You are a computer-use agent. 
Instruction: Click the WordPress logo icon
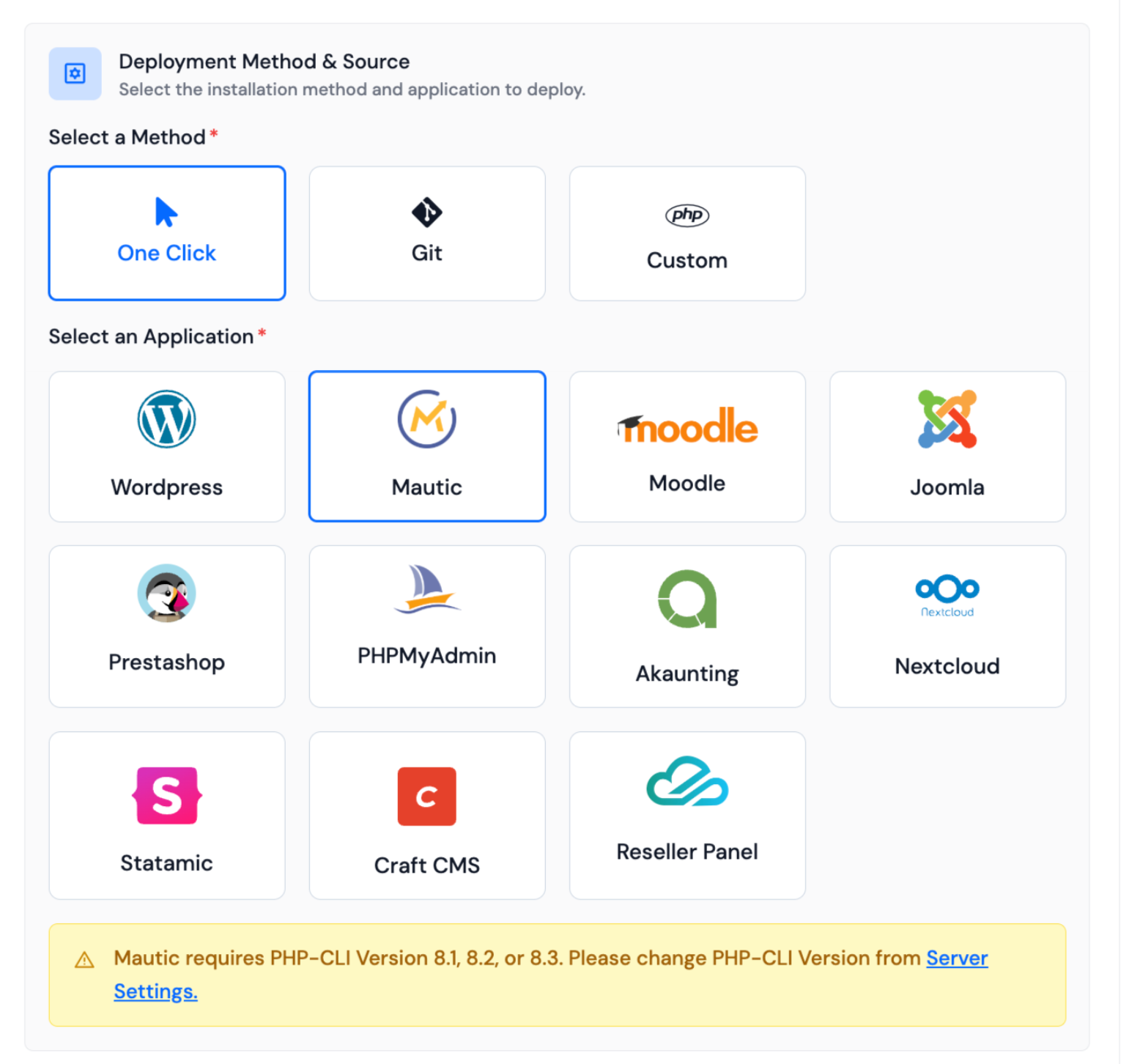point(166,419)
